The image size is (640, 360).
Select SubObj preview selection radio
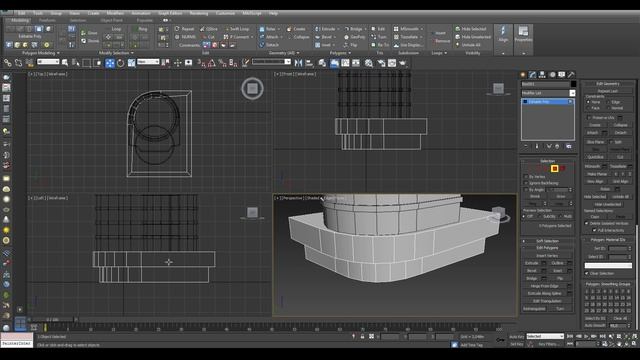click(541, 216)
